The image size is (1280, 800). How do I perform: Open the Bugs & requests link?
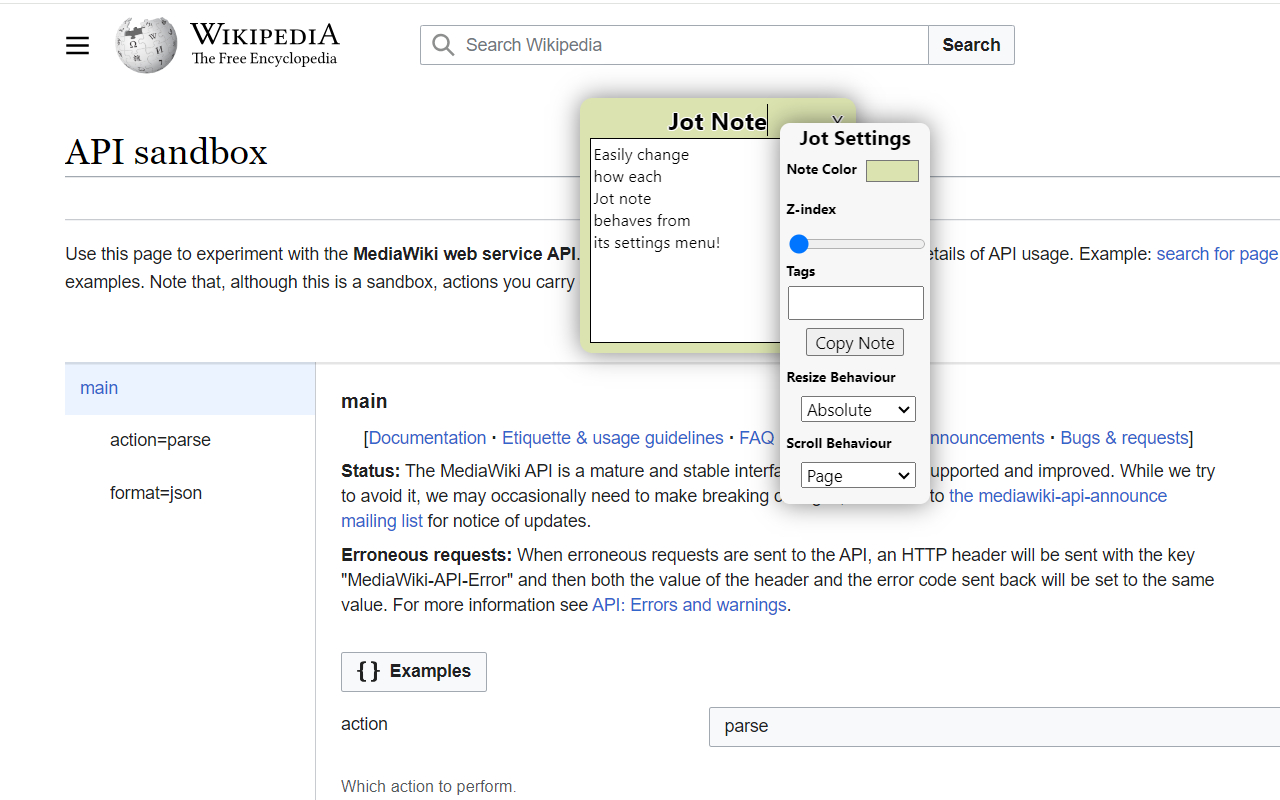pyautogui.click(x=1124, y=437)
